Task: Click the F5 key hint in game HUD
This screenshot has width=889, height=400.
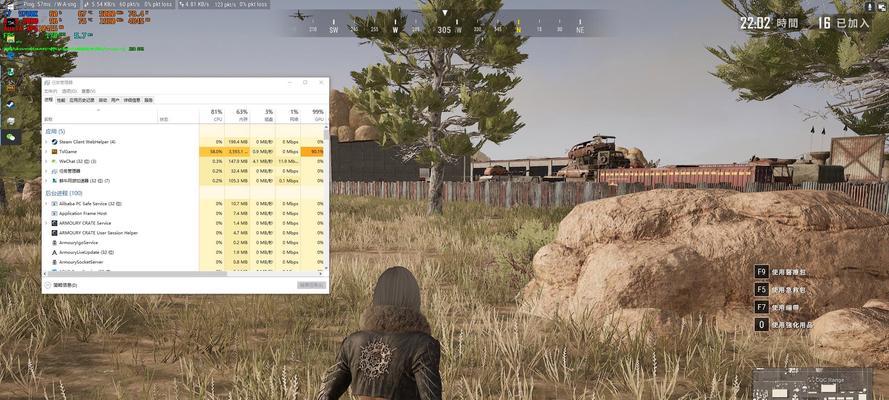Action: (x=761, y=289)
